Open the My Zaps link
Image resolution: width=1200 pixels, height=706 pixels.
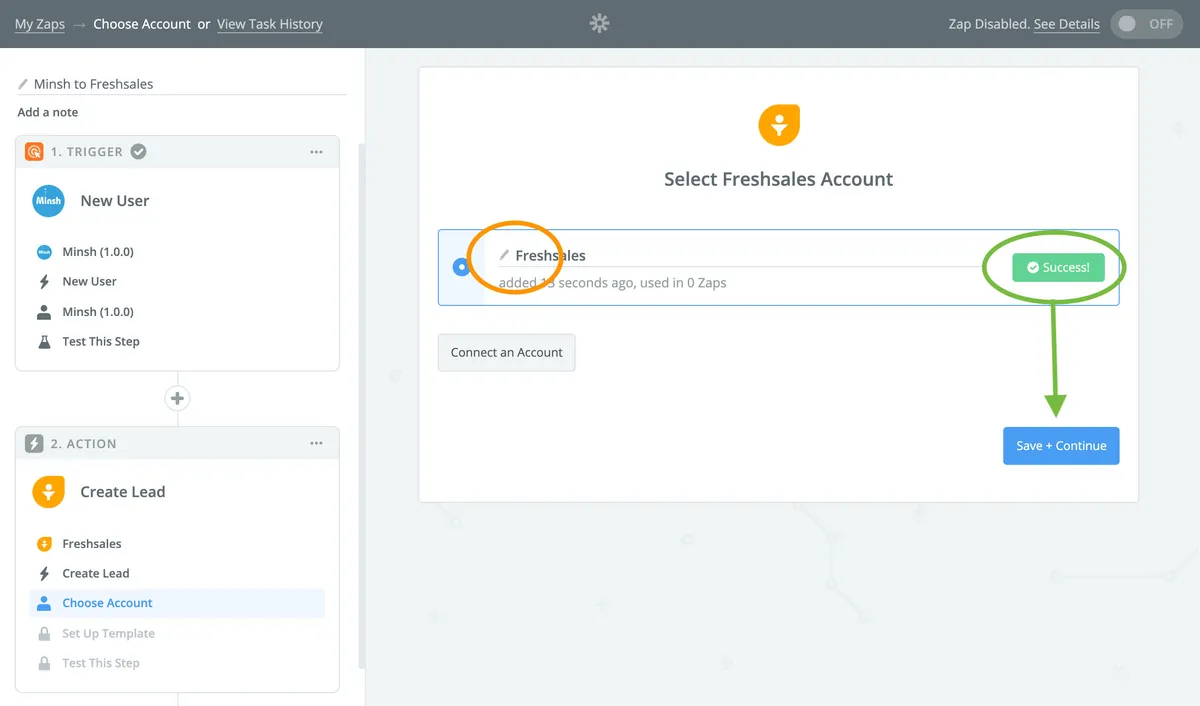40,24
